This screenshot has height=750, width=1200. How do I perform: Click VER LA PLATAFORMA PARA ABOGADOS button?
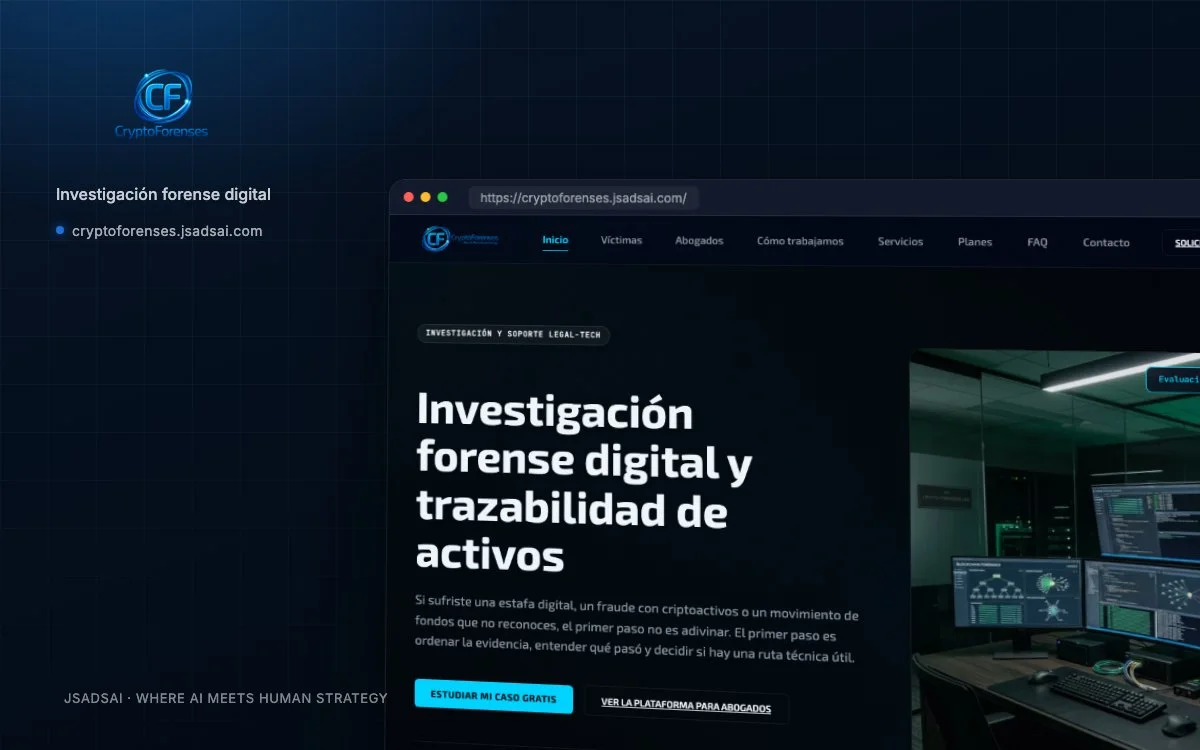click(686, 706)
